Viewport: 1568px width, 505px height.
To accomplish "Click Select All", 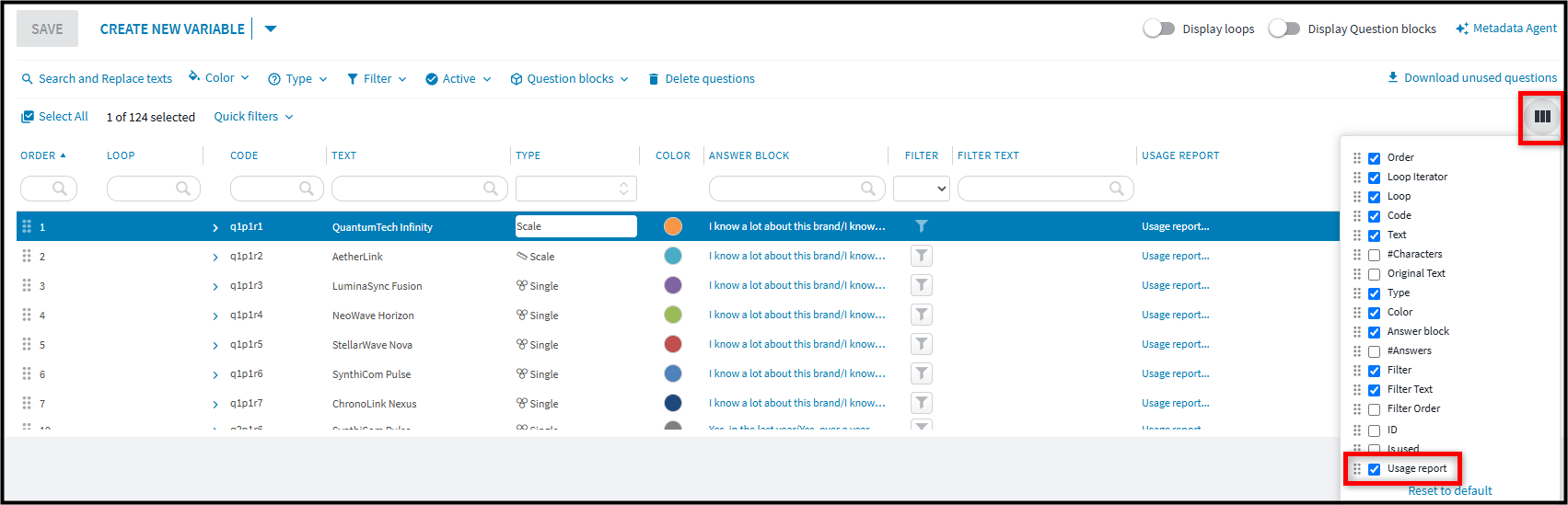I will point(54,117).
